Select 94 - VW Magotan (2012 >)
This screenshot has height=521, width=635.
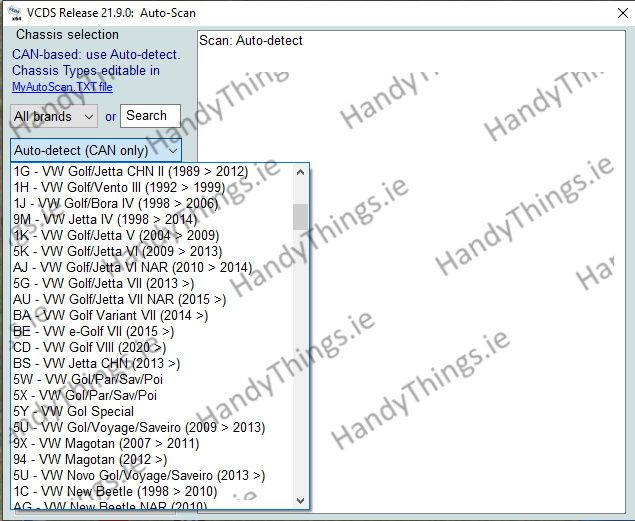pos(152,459)
